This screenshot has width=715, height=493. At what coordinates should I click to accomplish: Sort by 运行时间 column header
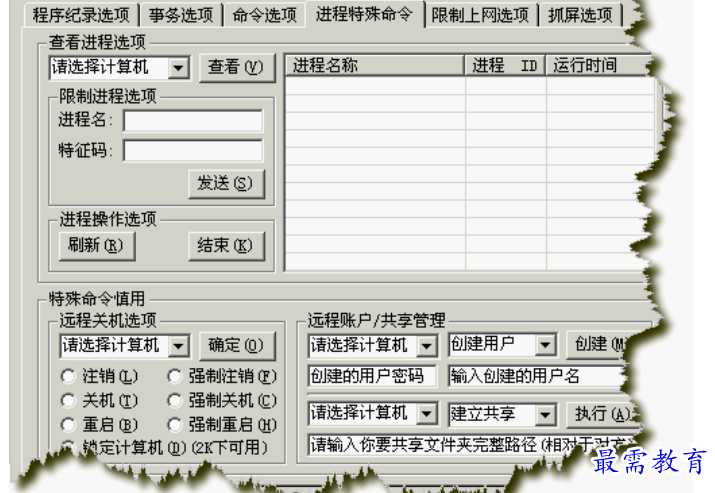pos(597,65)
